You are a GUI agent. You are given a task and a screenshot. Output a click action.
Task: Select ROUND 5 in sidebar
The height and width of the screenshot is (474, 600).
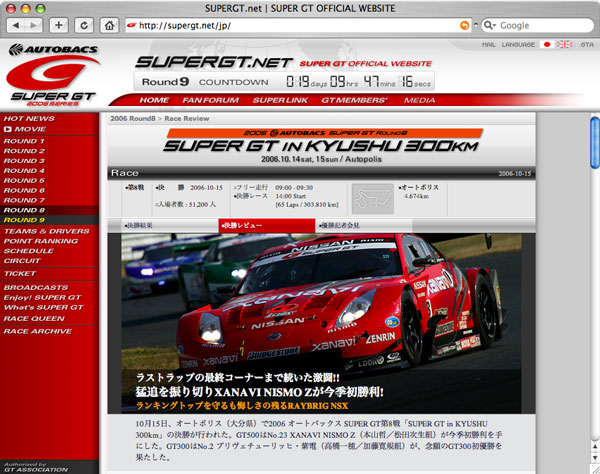(24, 181)
